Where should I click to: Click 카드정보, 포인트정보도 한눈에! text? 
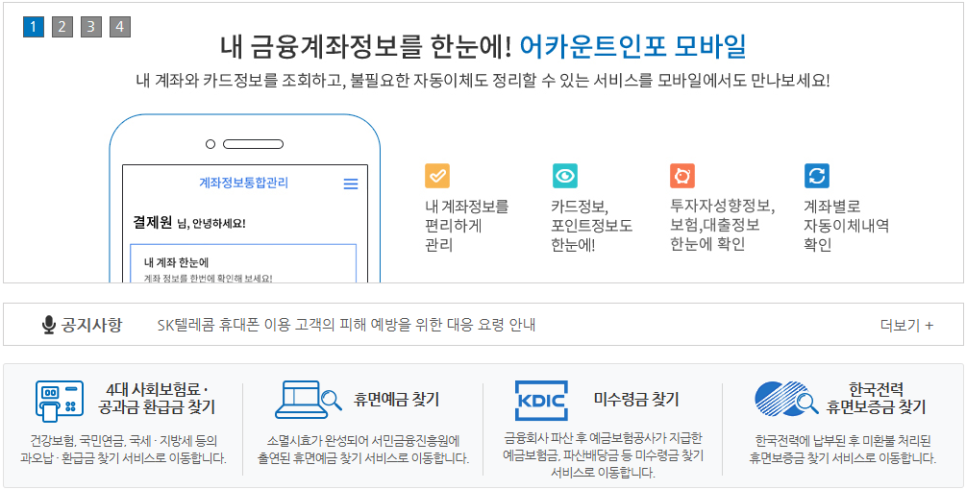[592, 226]
